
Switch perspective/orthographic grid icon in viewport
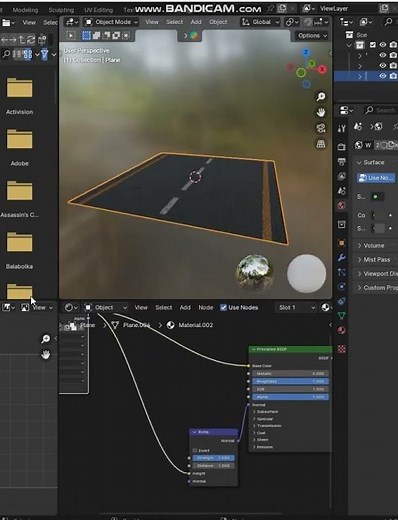(321, 144)
